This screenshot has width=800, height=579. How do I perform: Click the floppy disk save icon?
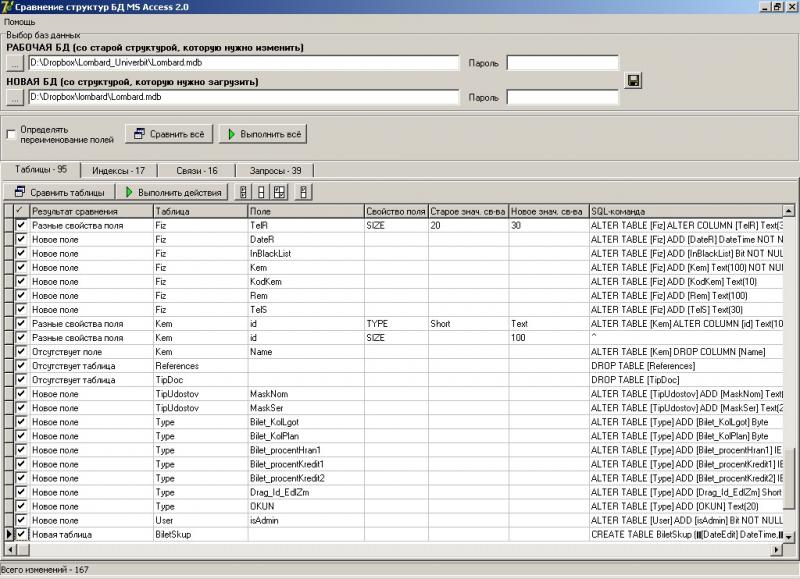633,81
